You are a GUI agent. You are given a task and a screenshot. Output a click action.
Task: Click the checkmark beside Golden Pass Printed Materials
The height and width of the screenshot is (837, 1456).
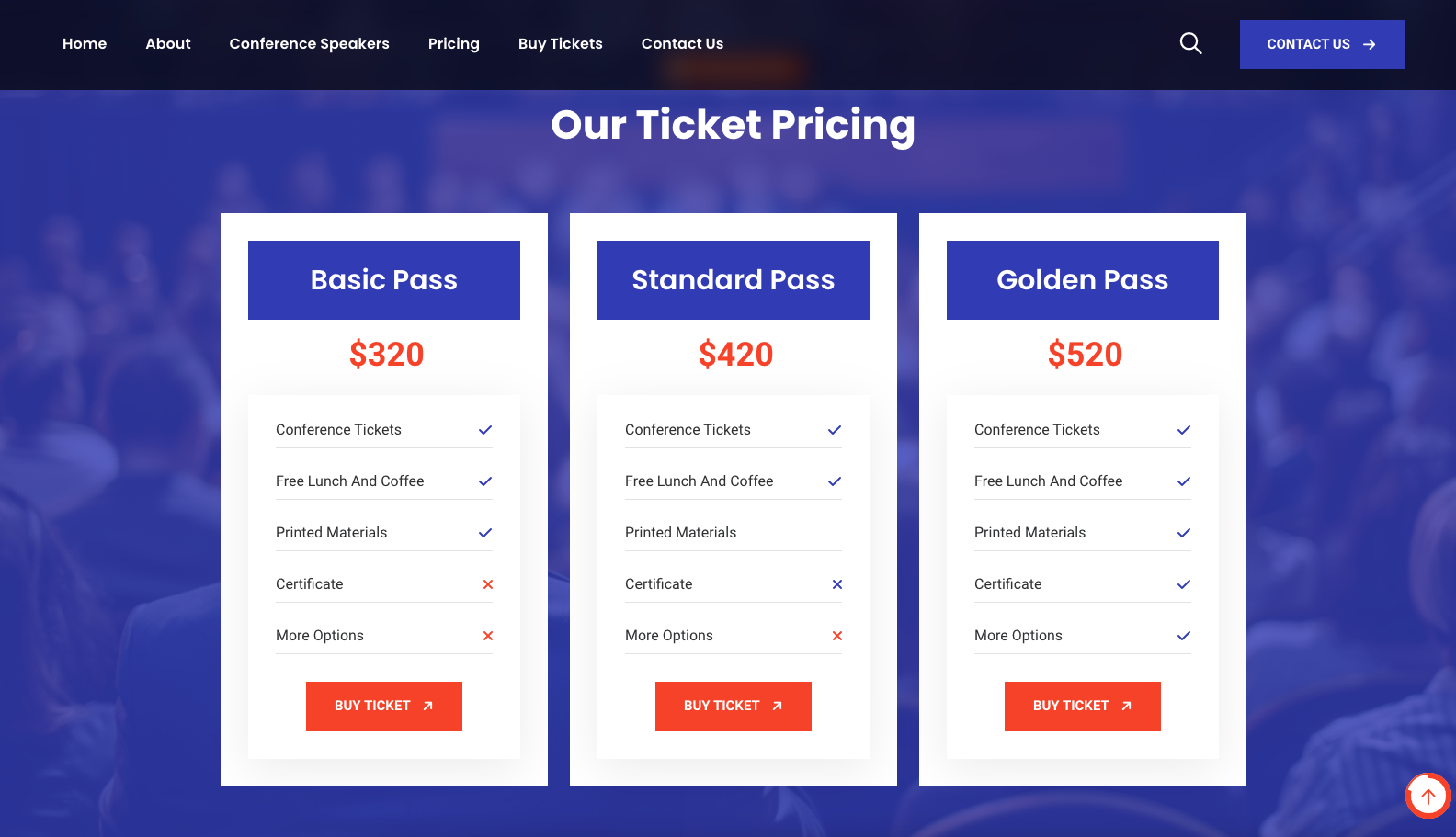(x=1184, y=533)
